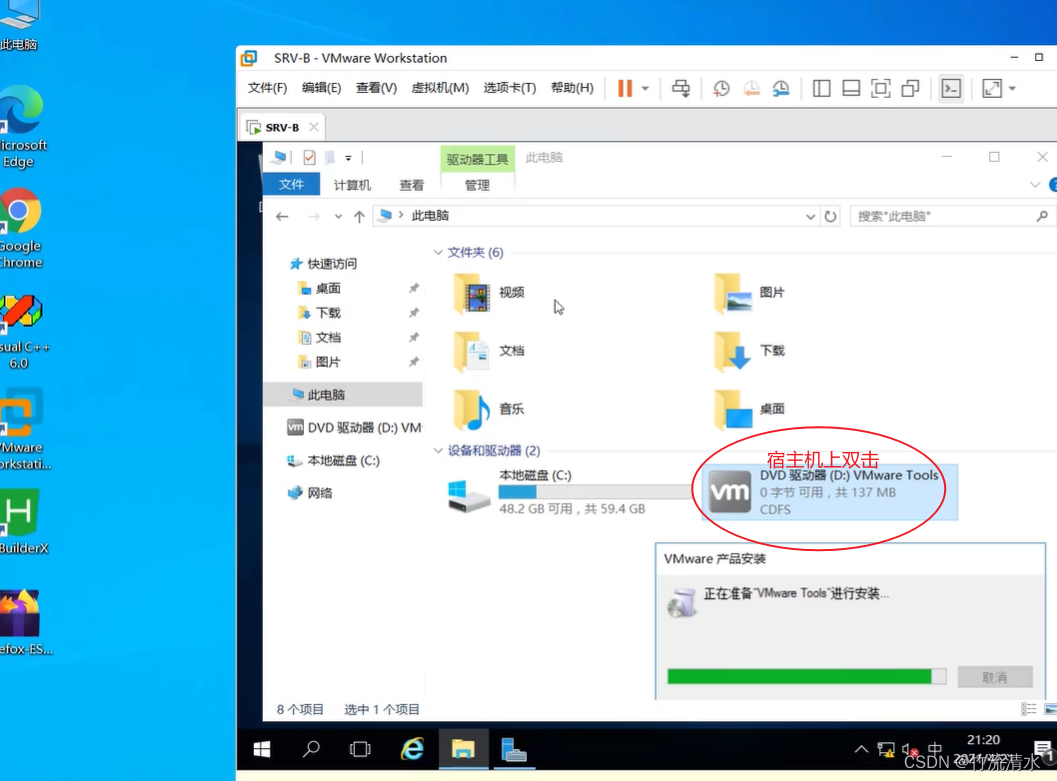This screenshot has height=781, width=1057.
Task: Select the 桌面 folder in main pane
Action: click(750, 408)
